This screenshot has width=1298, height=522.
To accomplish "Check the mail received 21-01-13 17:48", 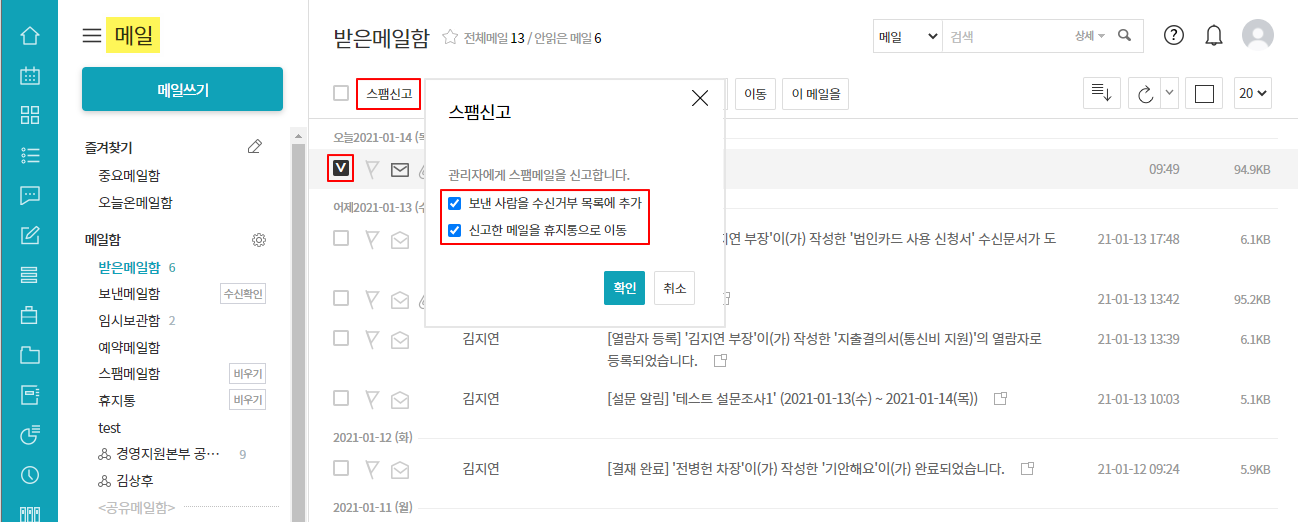I will tap(341, 238).
